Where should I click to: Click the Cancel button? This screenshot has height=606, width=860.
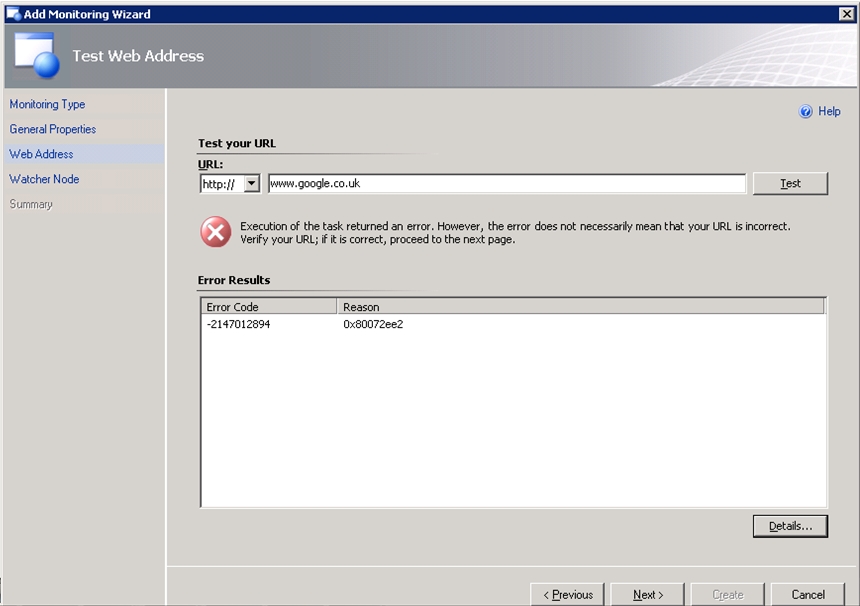click(x=807, y=594)
